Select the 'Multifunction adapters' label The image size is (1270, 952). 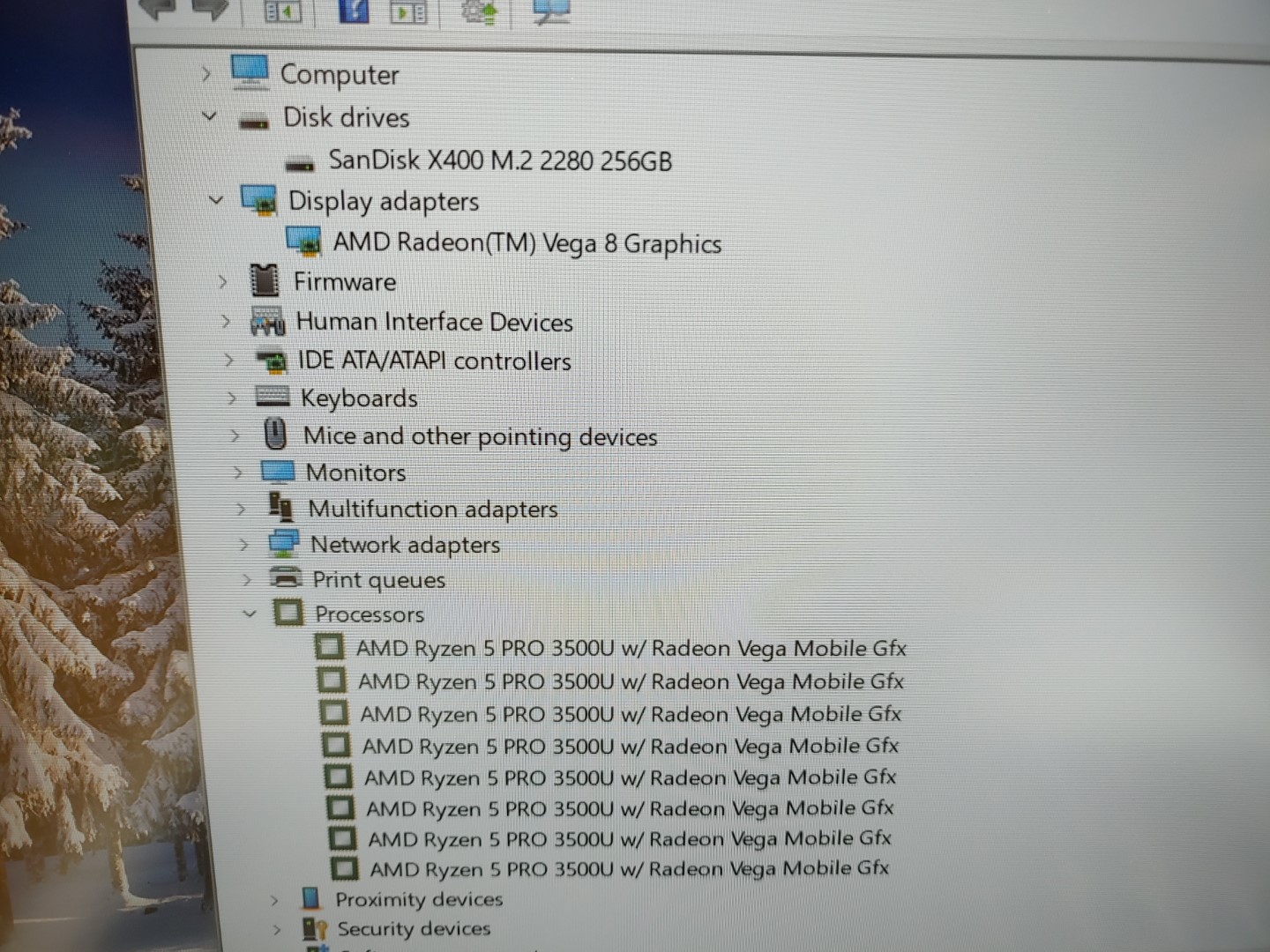pyautogui.click(x=433, y=509)
